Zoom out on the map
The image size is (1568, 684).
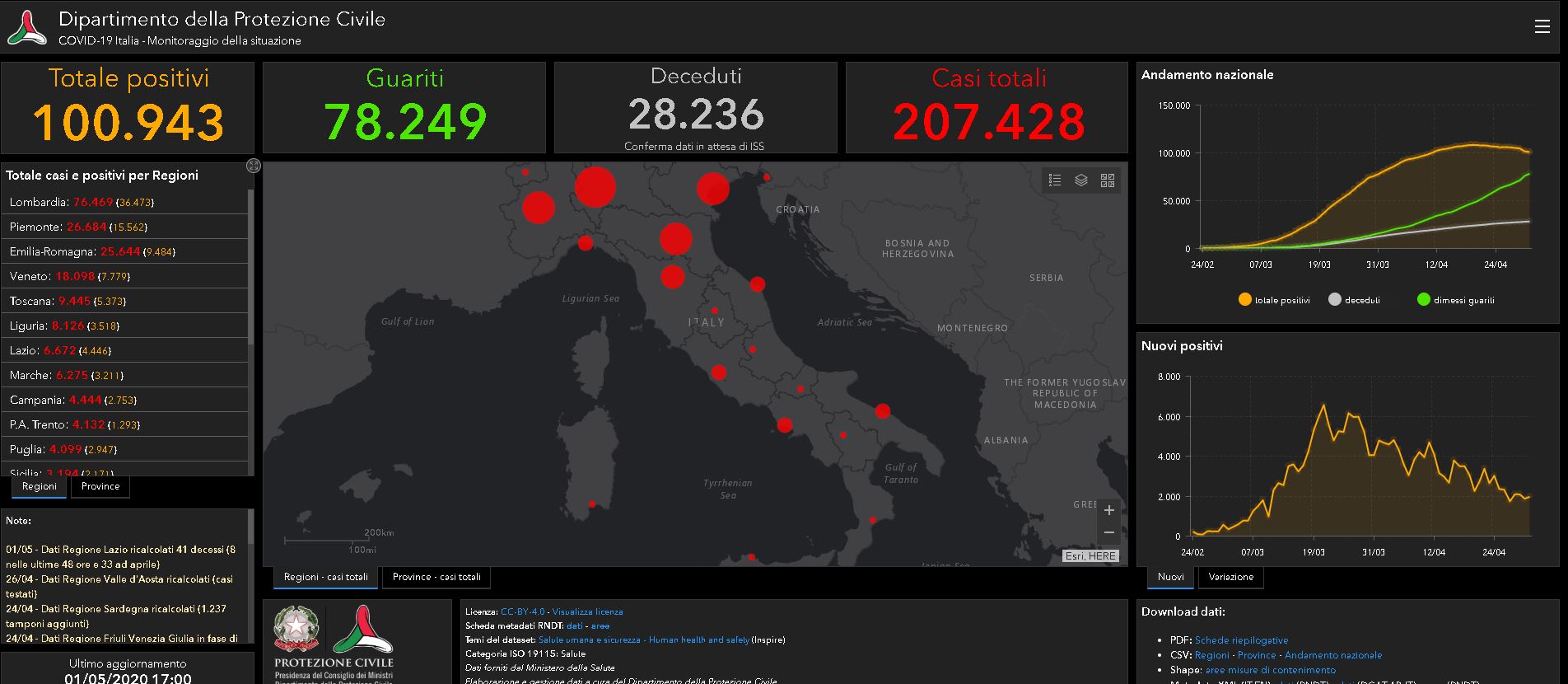point(1108,533)
